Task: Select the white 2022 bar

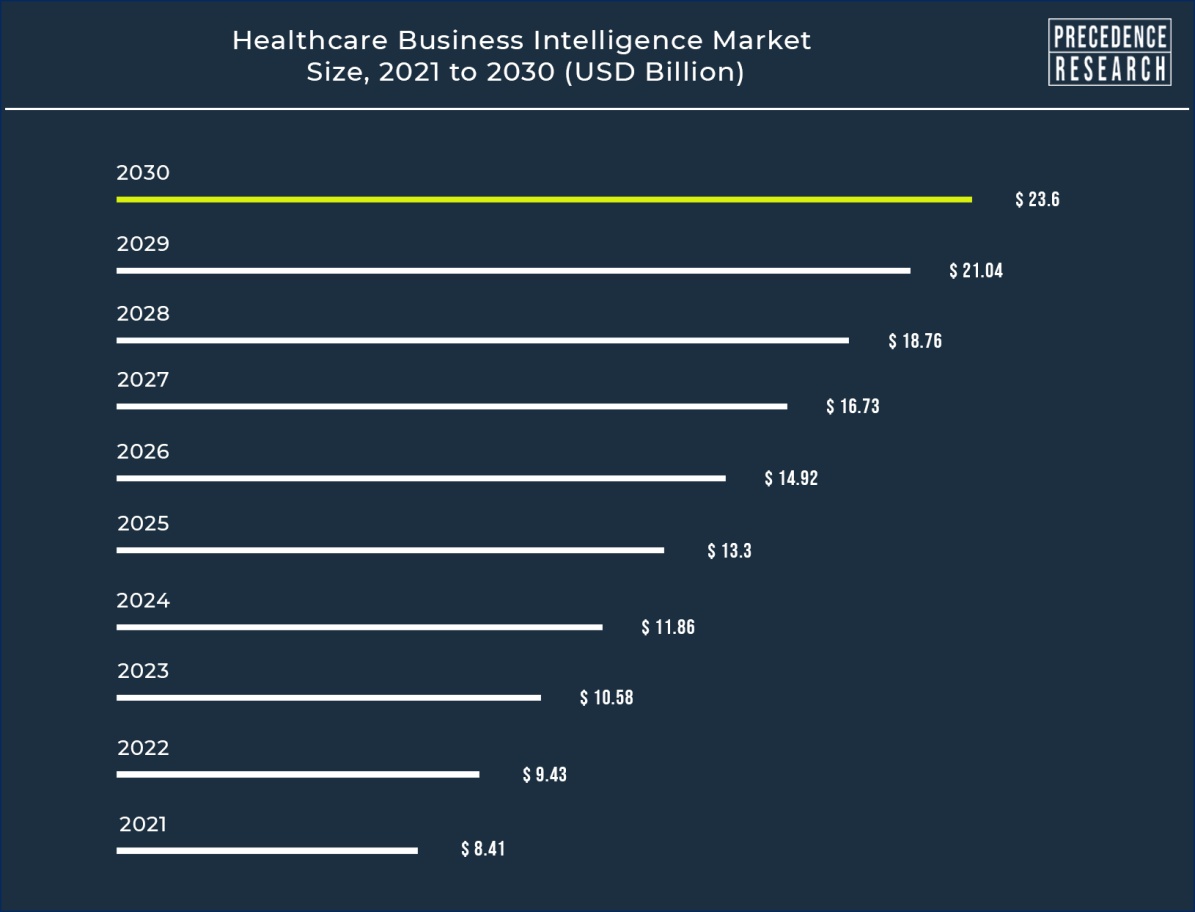Action: coord(297,774)
